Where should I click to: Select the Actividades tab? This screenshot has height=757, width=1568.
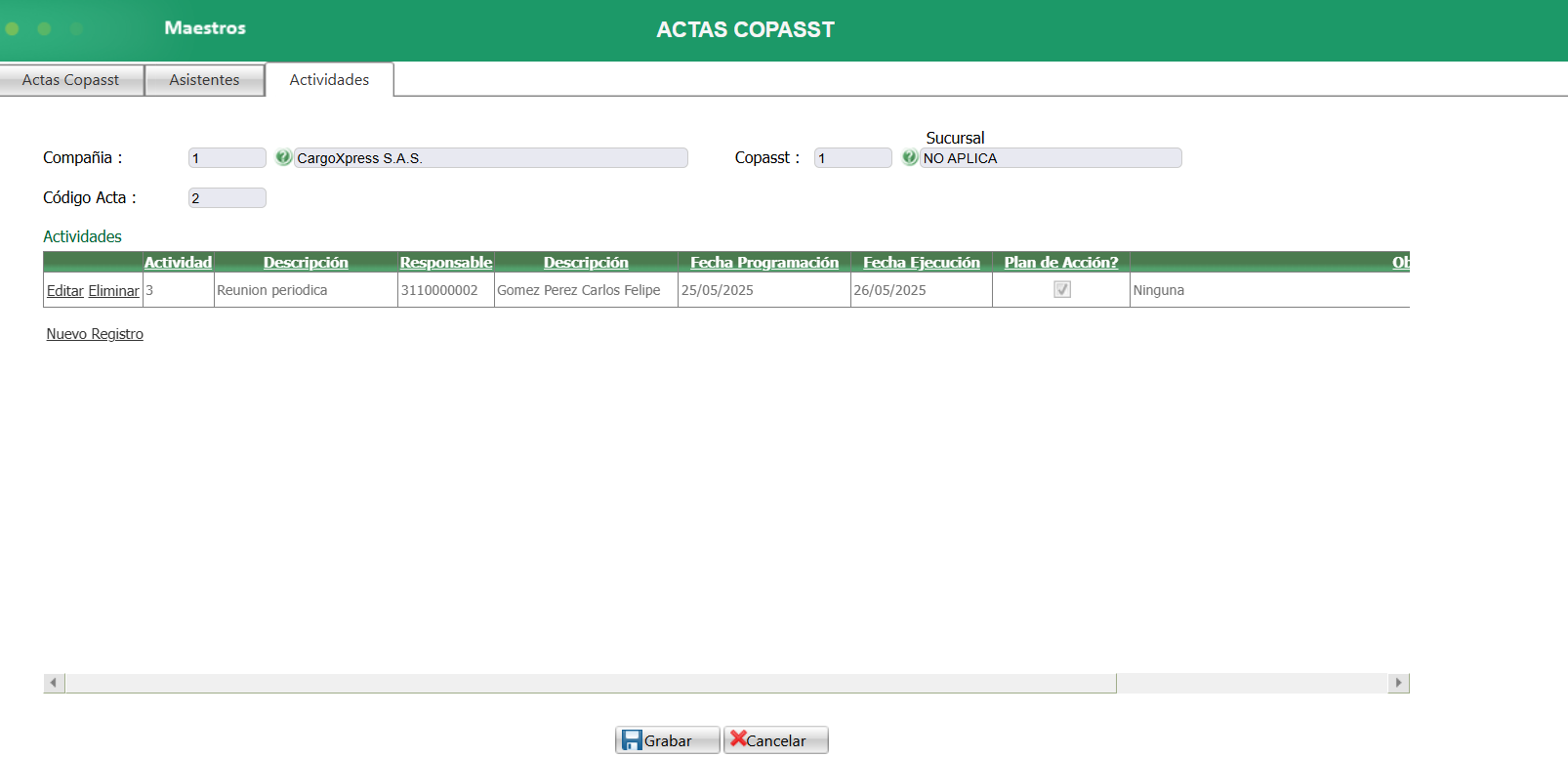point(330,80)
